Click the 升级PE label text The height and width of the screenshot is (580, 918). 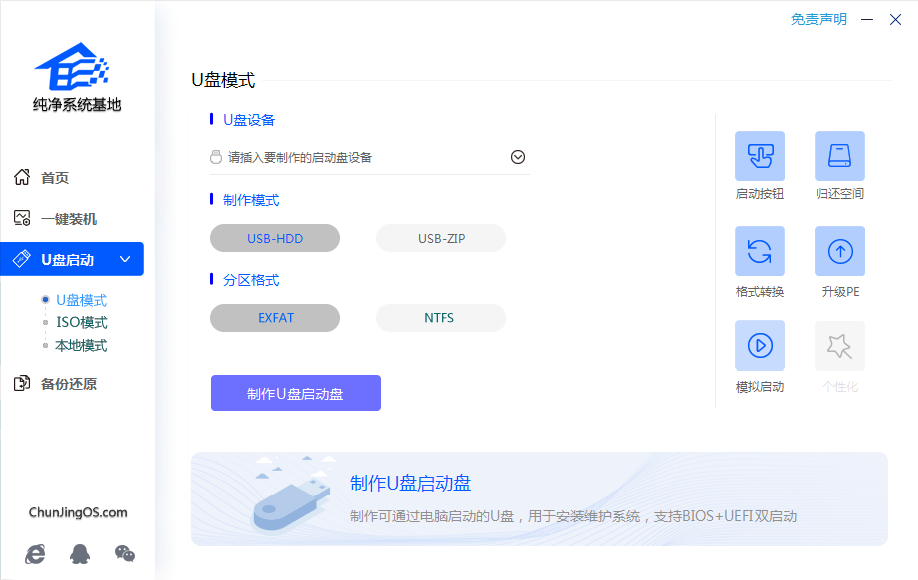pos(840,291)
